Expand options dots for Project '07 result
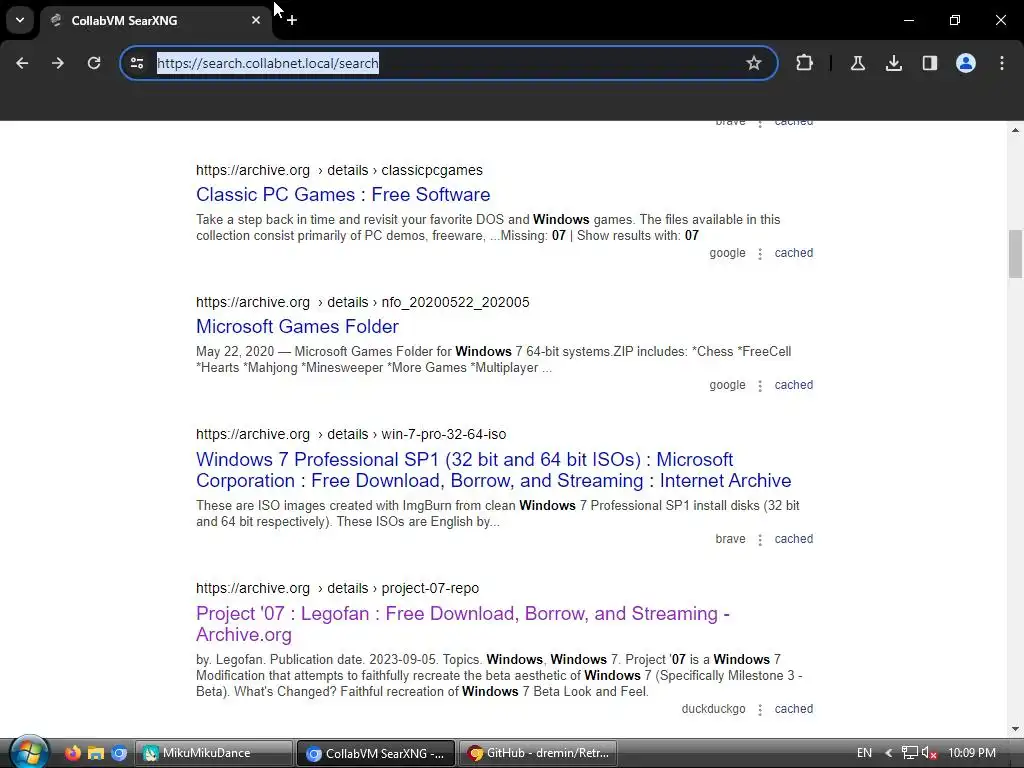The height and width of the screenshot is (768, 1024). [760, 709]
